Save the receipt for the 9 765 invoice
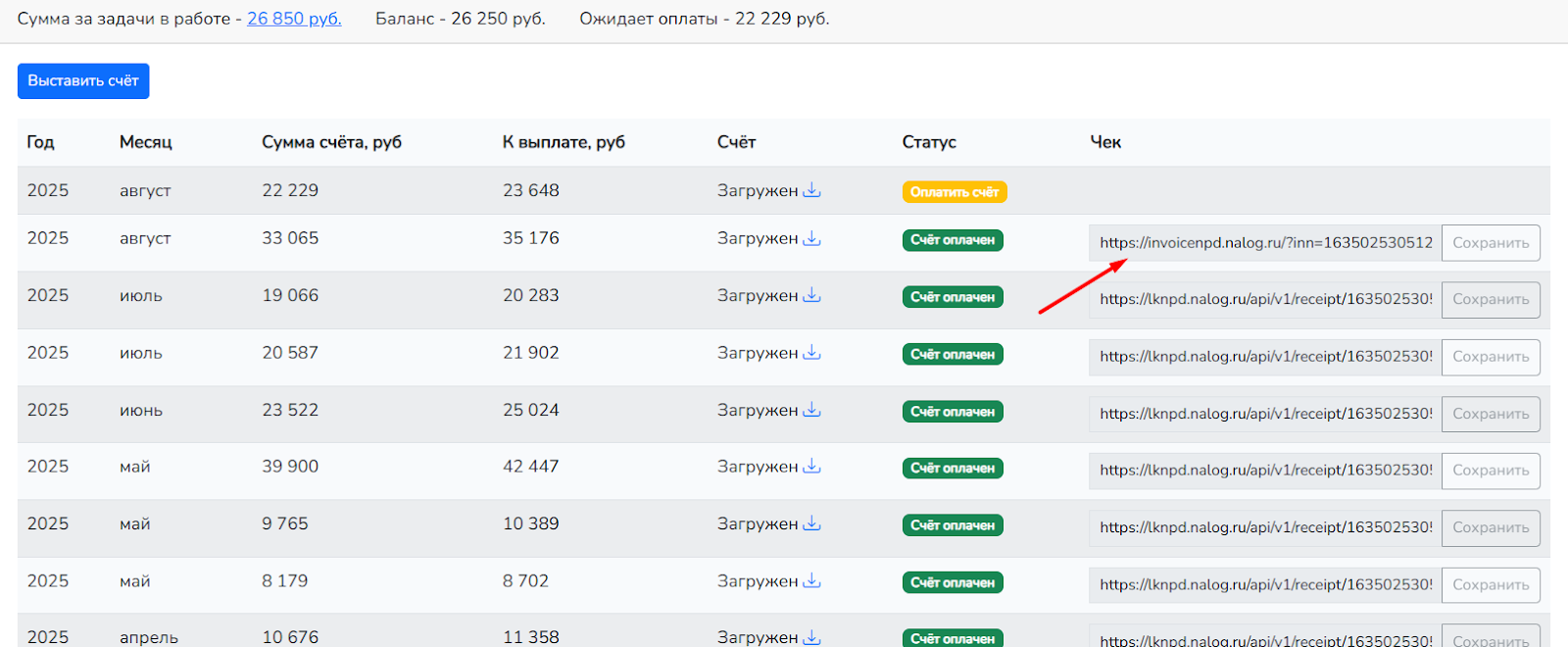 (1491, 527)
